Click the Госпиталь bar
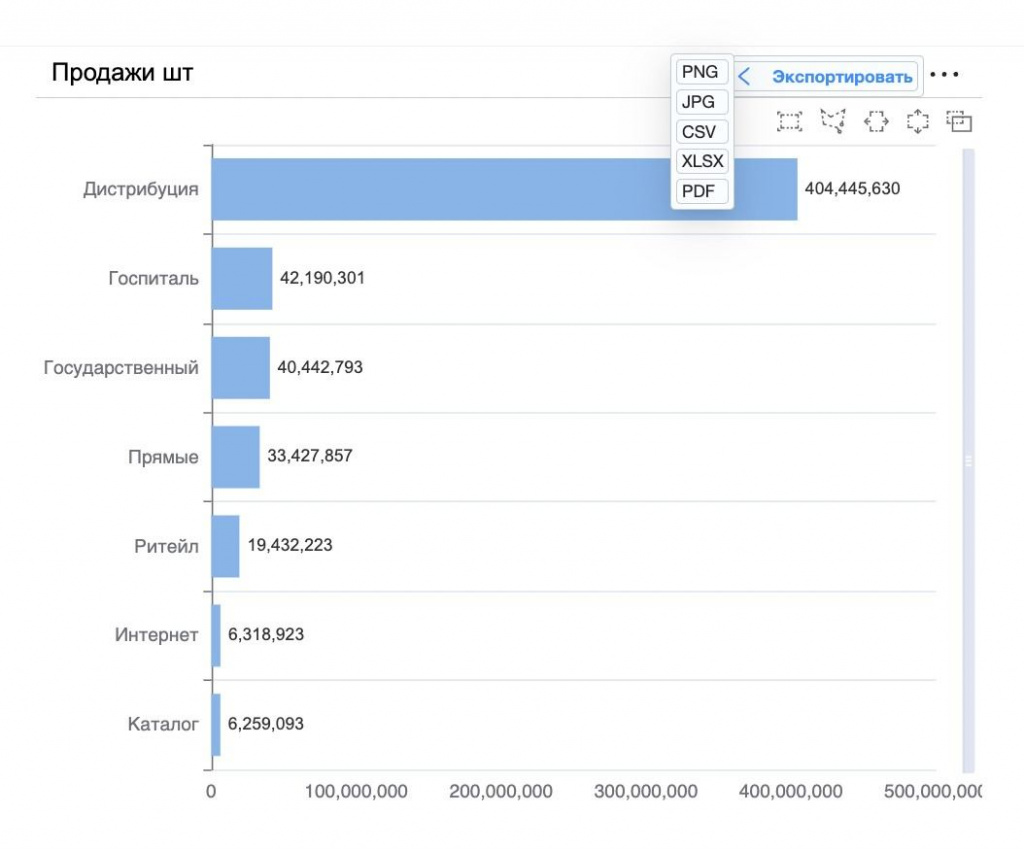The width and height of the screenshot is (1024, 849). click(x=242, y=278)
